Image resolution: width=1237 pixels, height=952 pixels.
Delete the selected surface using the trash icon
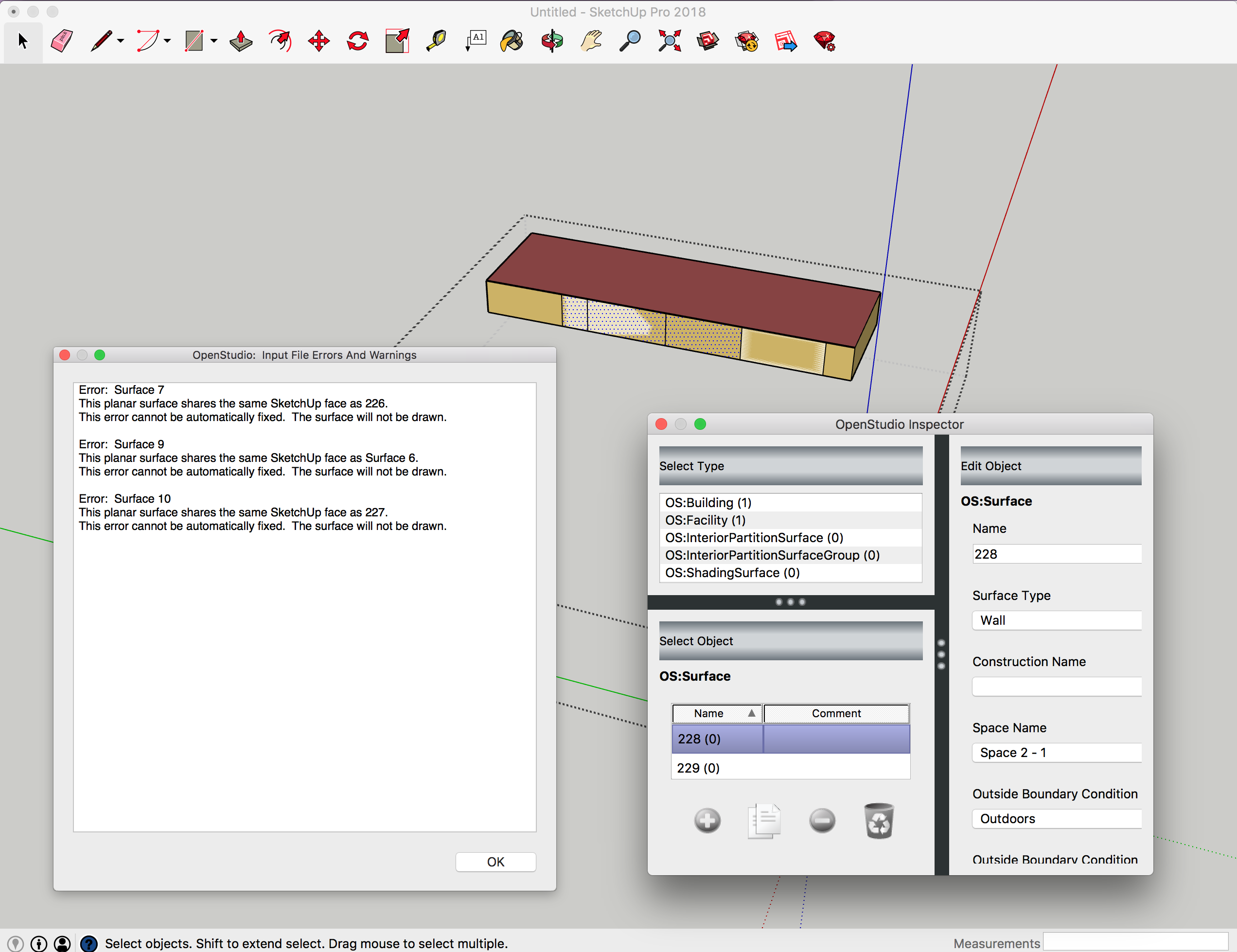pyautogui.click(x=879, y=820)
